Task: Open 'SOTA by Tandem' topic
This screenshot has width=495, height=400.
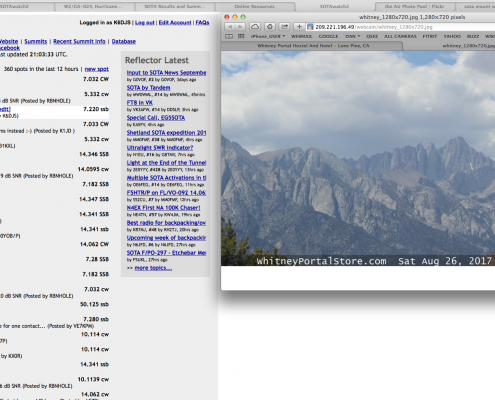Action: click(x=148, y=88)
